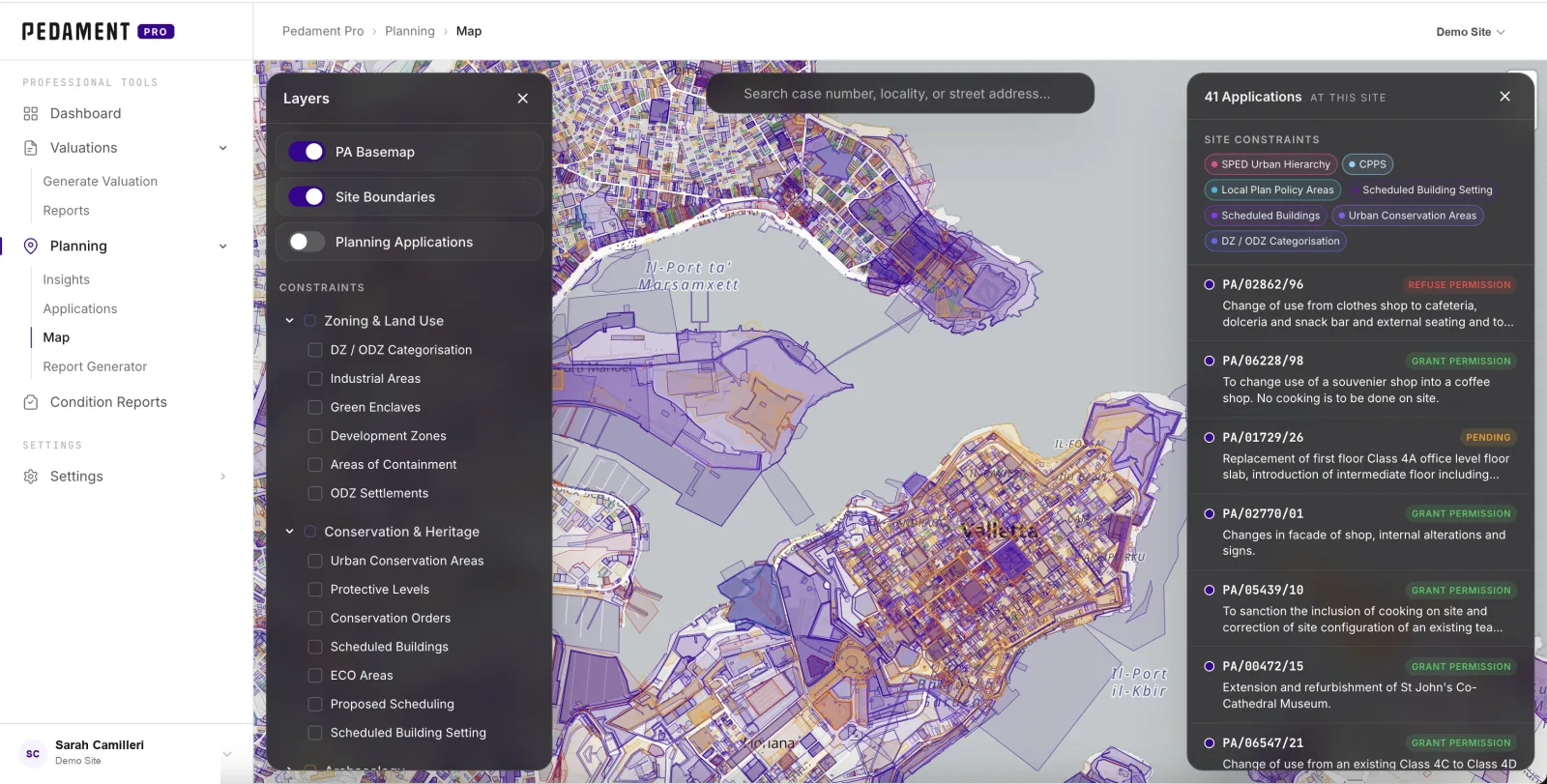Image resolution: width=1547 pixels, height=784 pixels.
Task: Check DZ / ODZ Categorisation layer
Action: [x=314, y=350]
